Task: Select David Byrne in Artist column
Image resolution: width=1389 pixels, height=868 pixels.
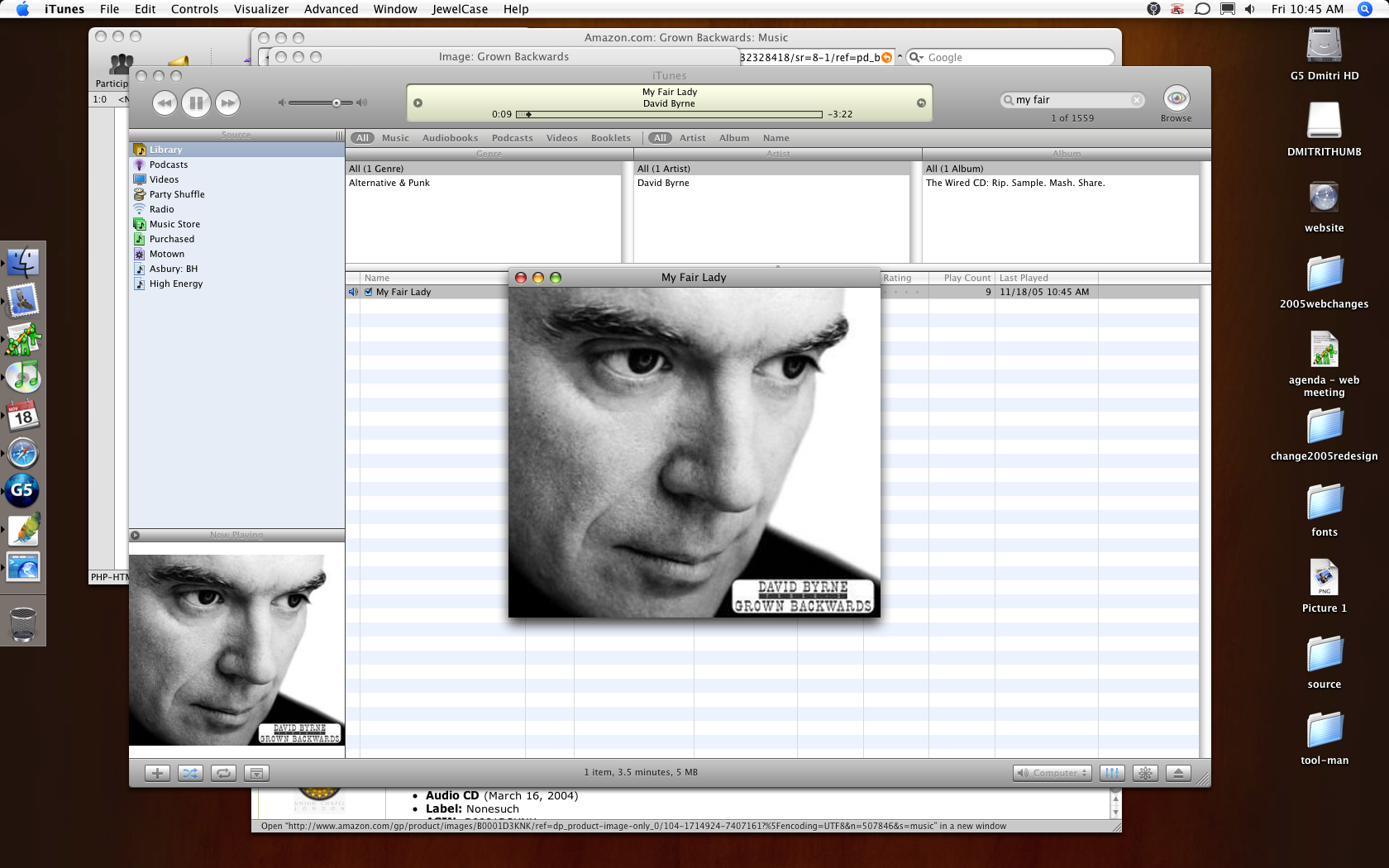Action: [x=772, y=183]
